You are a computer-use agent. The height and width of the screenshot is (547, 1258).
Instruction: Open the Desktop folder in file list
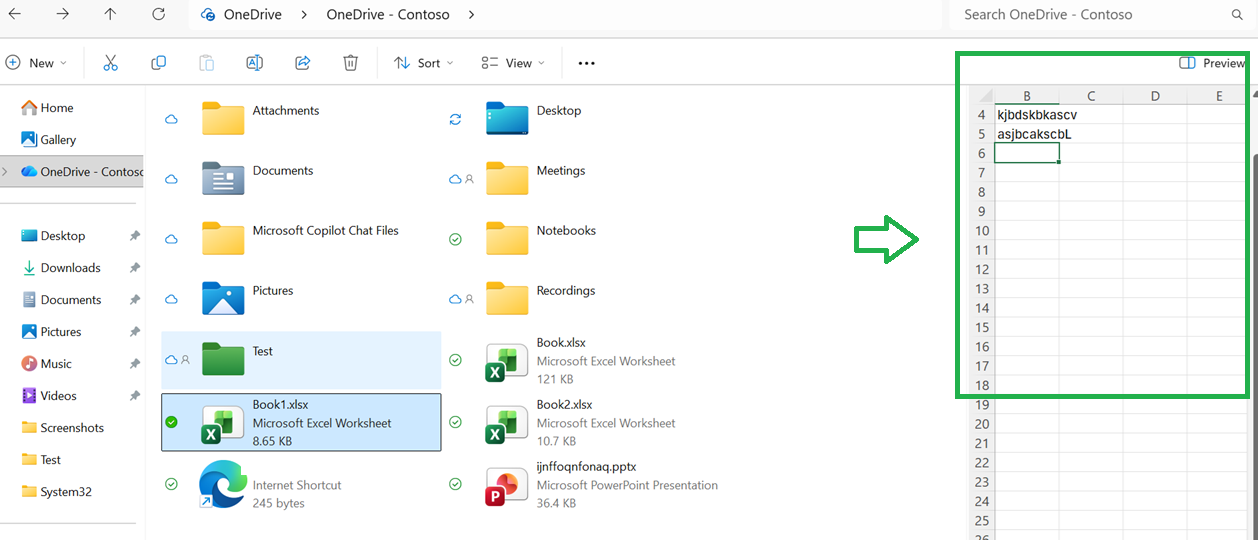click(584, 118)
